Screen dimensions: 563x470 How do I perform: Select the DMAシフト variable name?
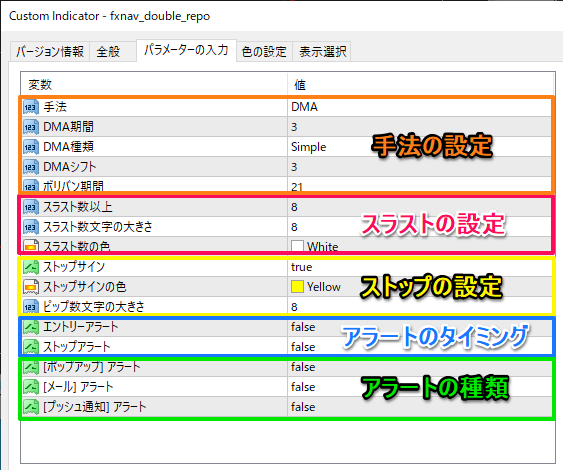(x=70, y=167)
